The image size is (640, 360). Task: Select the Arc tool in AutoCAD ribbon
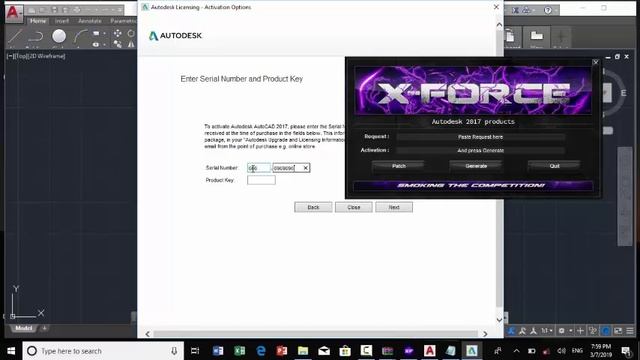80,36
